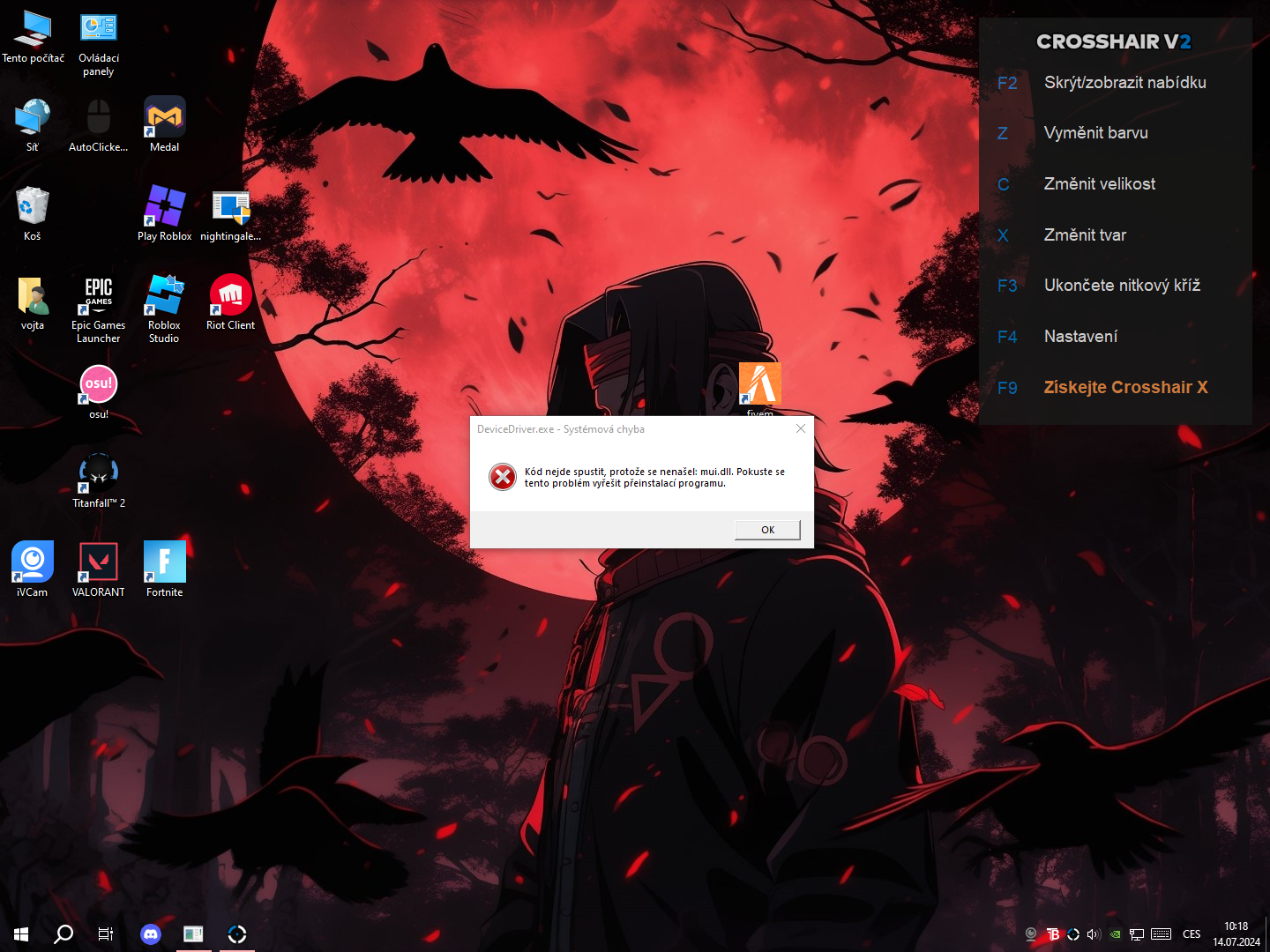Viewport: 1270px width, 952px height.
Task: Select the iVCam desktop icon
Action: click(x=33, y=570)
